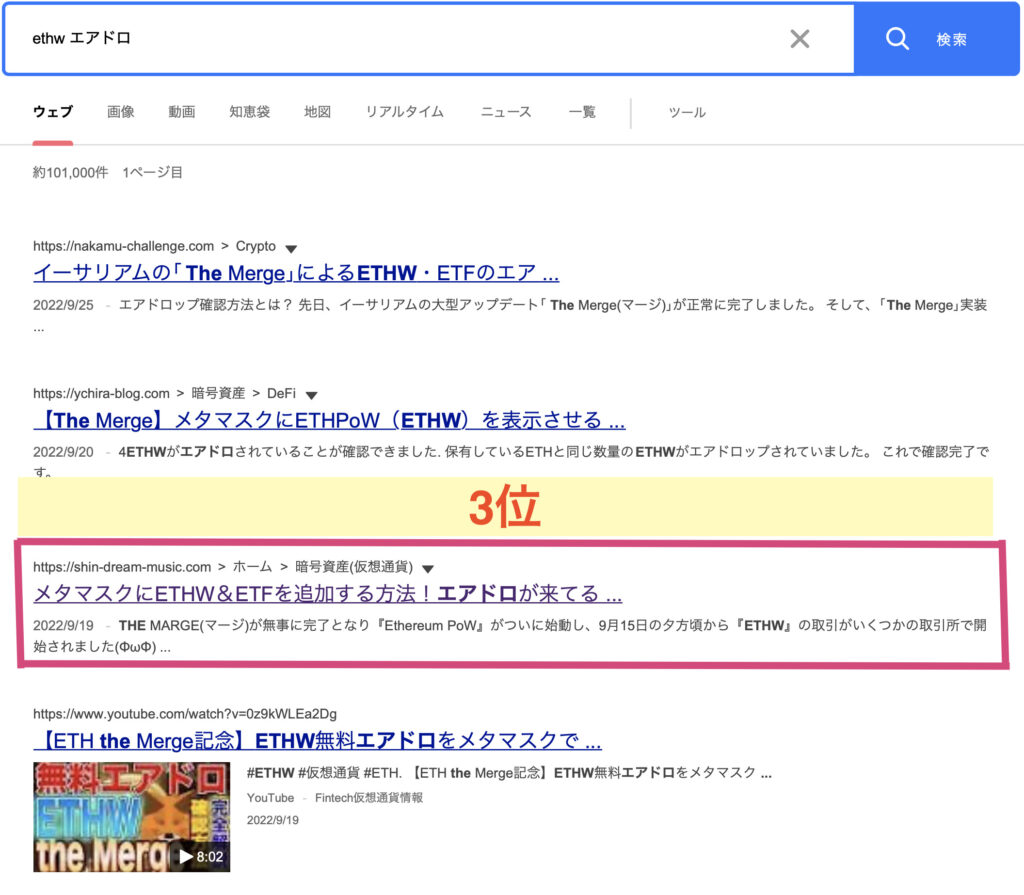
Task: Switch to the ニュース tab
Action: point(506,112)
